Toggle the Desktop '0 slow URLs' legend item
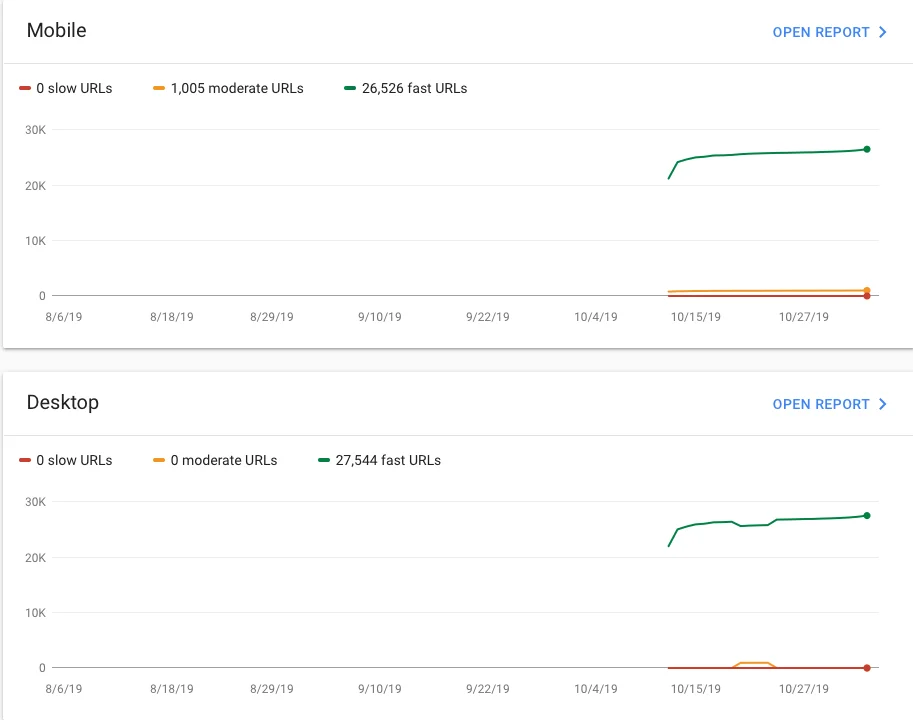Screen dimensions: 913x720 66,460
